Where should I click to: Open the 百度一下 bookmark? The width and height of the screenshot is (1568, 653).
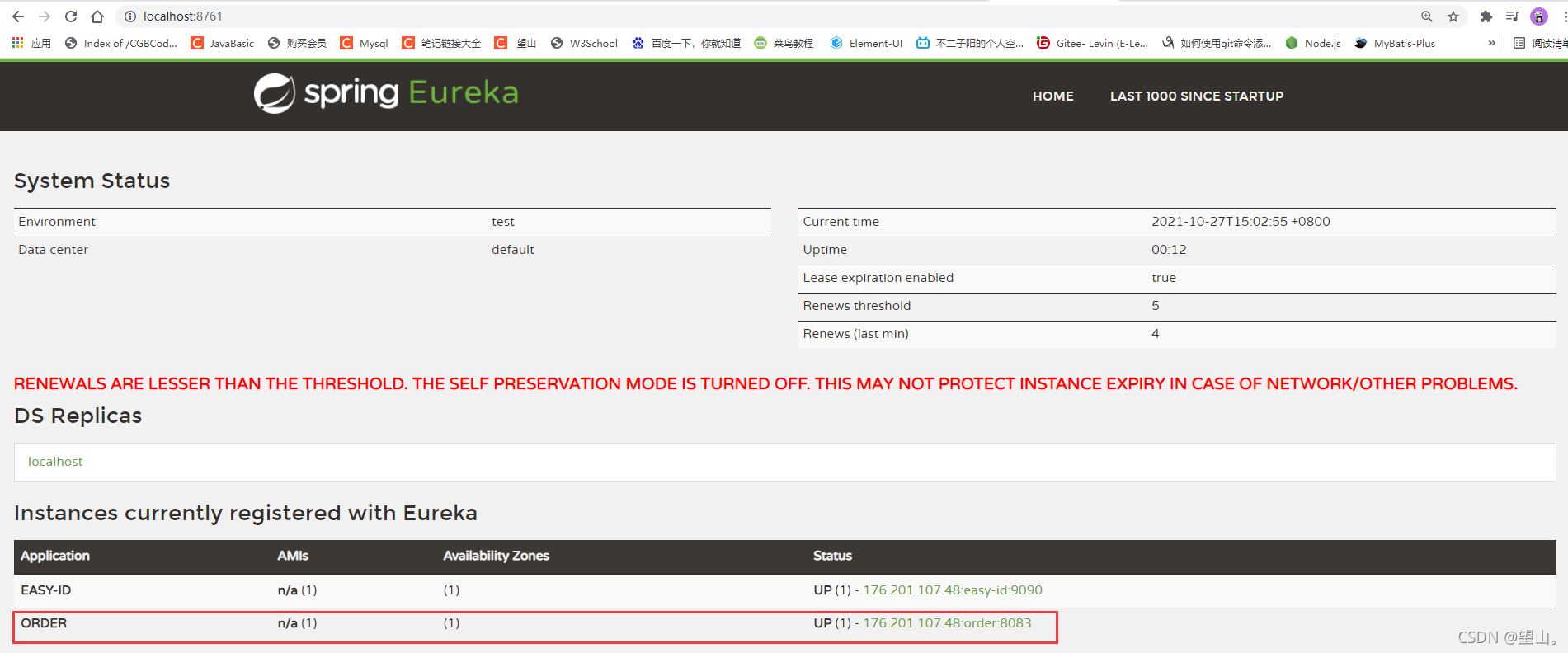tap(686, 43)
